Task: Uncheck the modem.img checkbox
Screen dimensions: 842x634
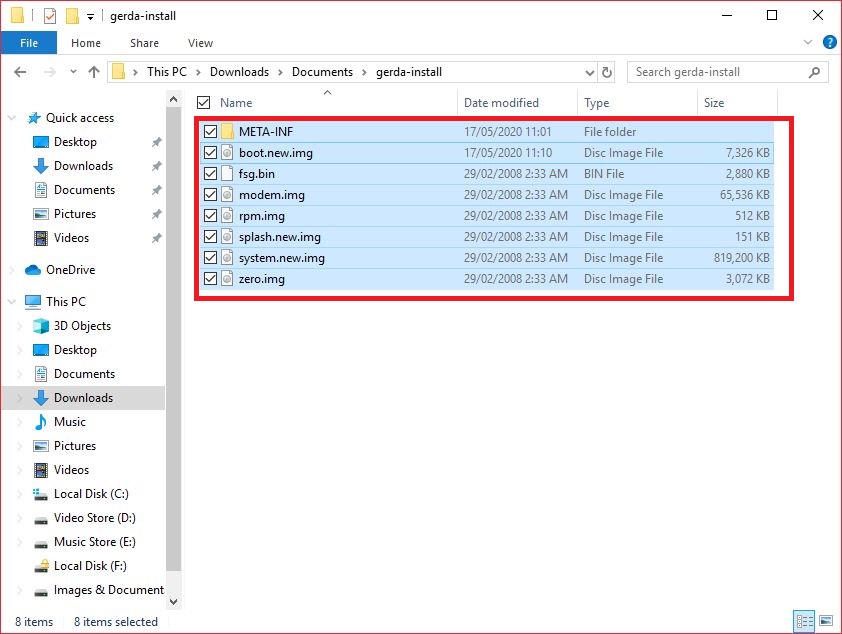Action: [210, 194]
